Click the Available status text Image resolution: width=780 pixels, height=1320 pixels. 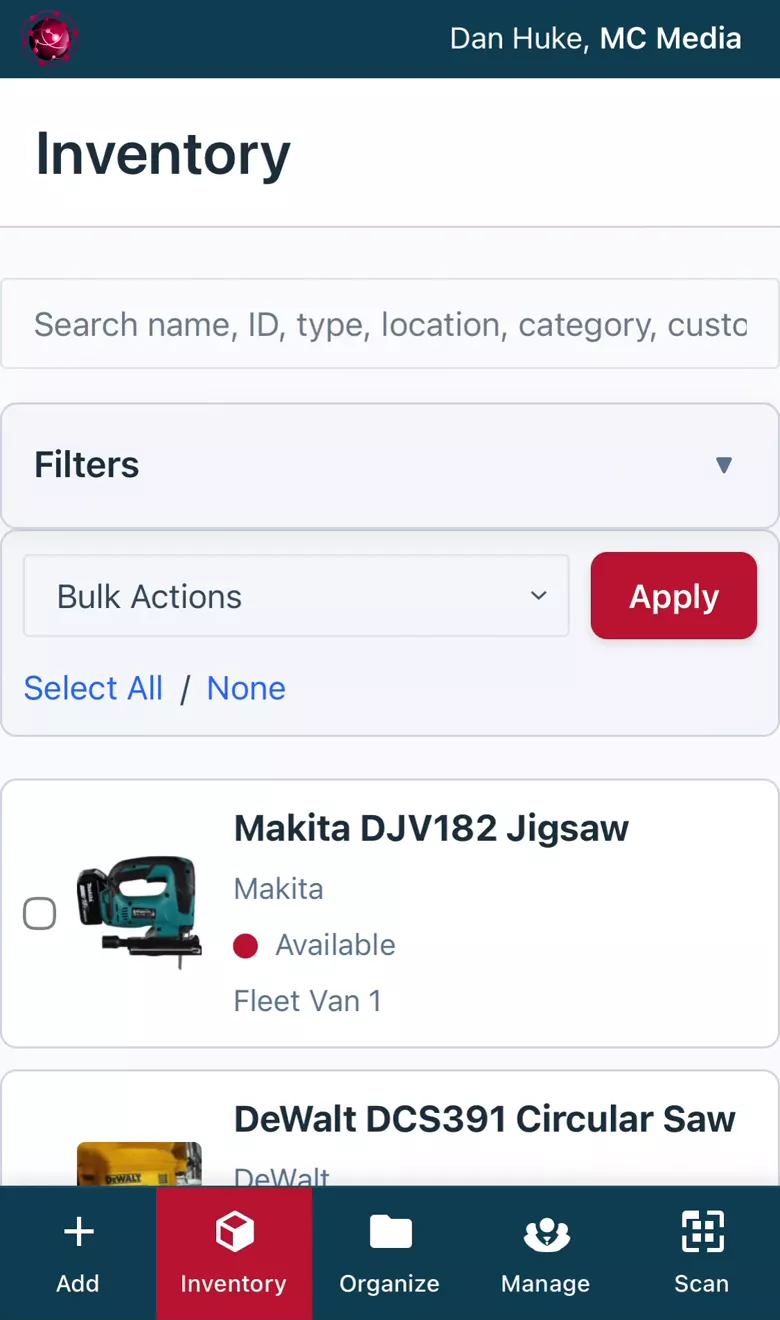(336, 945)
